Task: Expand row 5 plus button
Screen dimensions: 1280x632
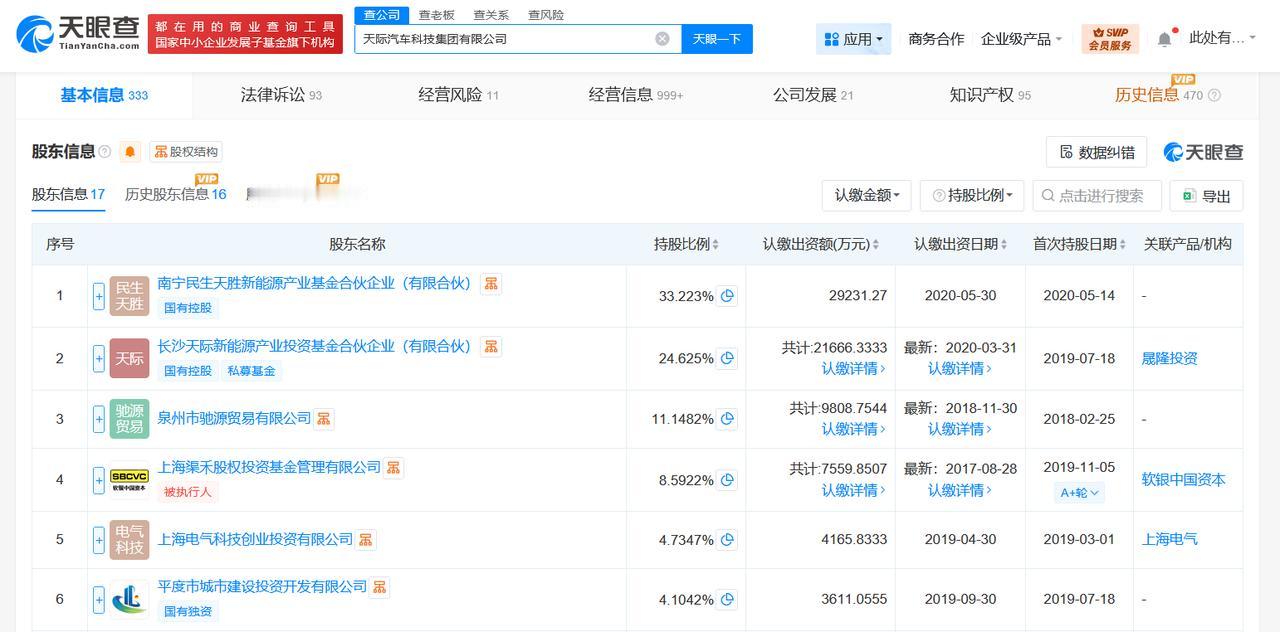Action: 99,540
